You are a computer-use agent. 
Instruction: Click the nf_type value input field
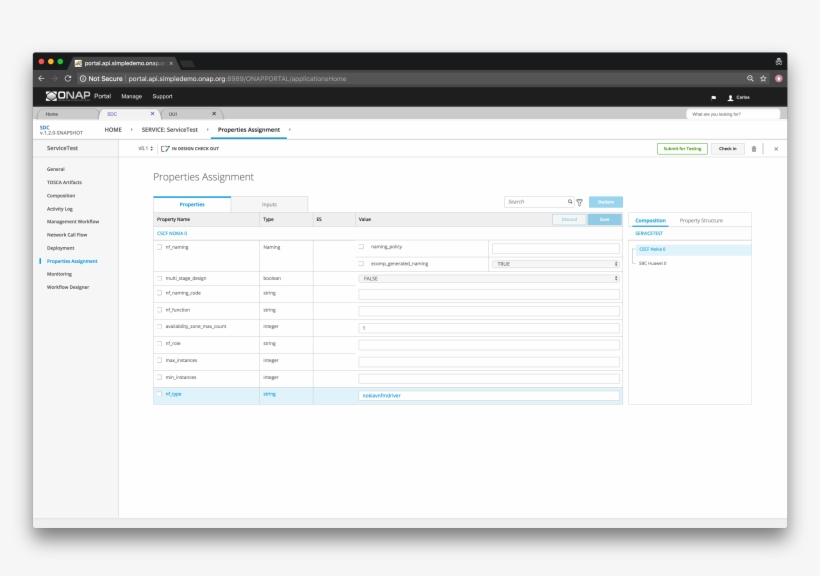pos(489,395)
